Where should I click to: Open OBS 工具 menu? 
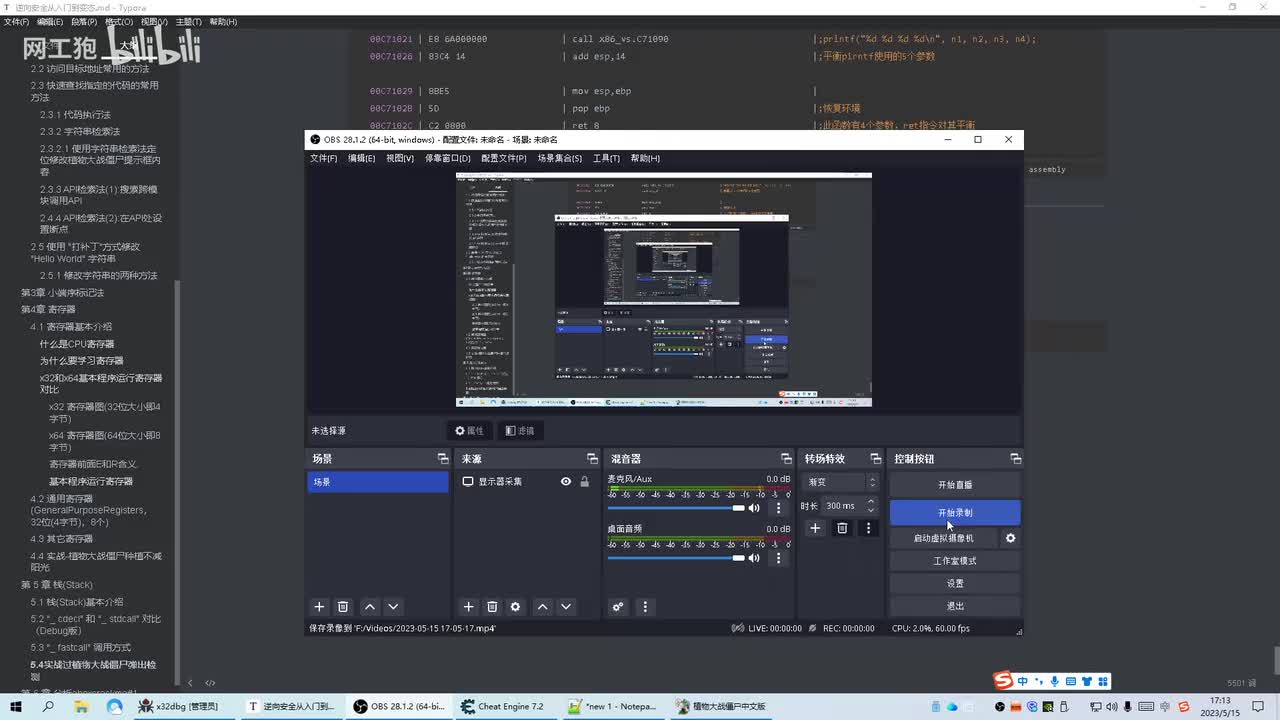(606, 158)
